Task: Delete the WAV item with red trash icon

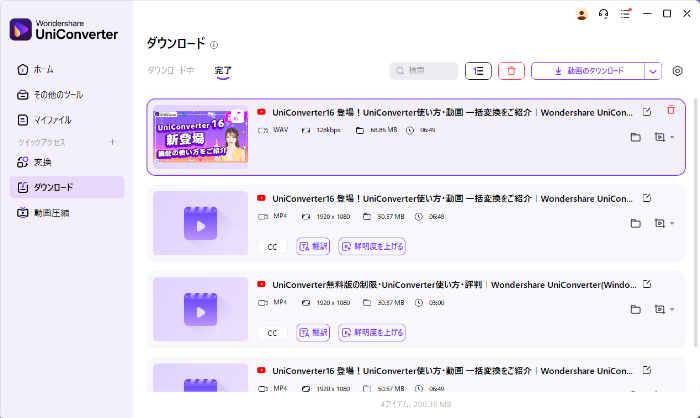Action: point(671,110)
